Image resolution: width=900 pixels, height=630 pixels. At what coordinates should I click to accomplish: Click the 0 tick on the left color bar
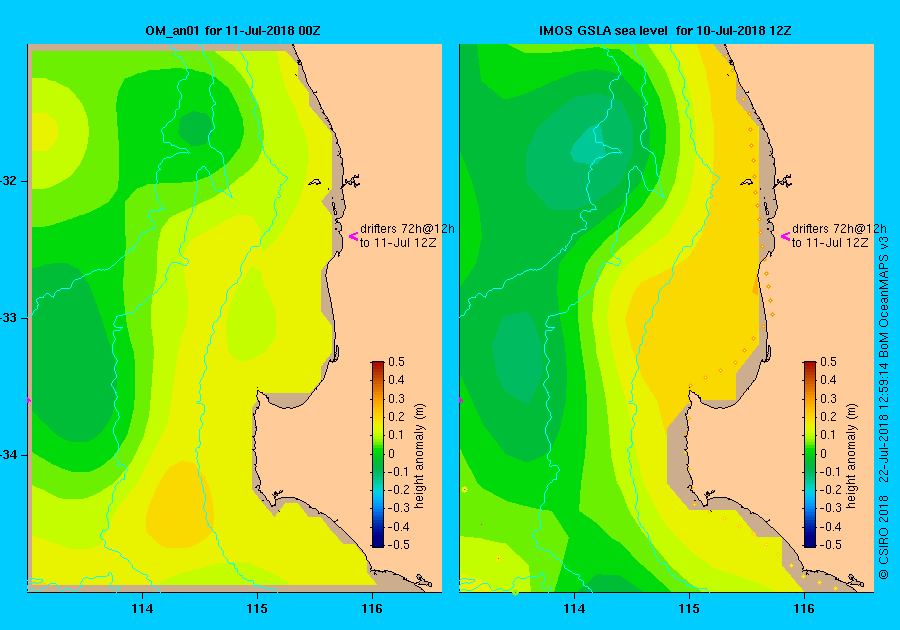[x=391, y=453]
